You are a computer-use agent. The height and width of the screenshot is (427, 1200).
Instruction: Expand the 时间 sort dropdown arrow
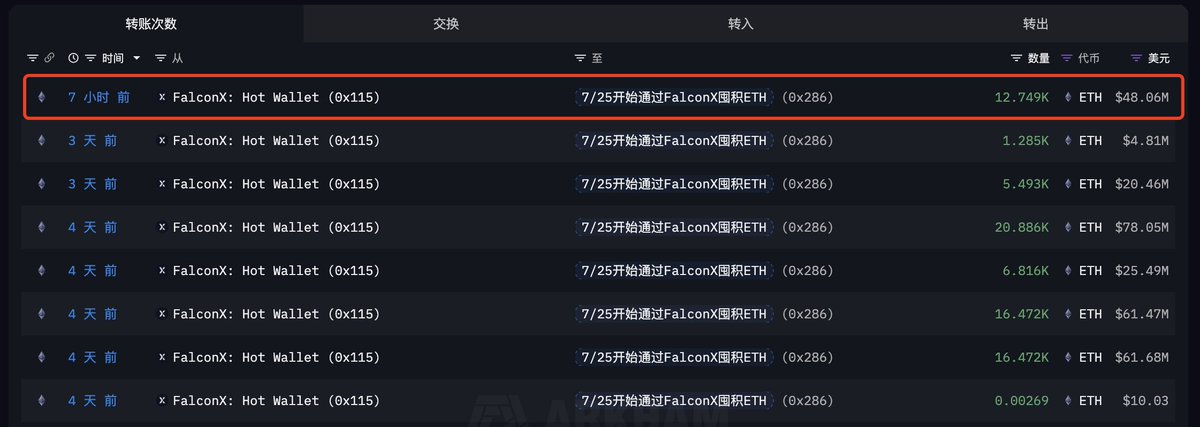tap(137, 59)
